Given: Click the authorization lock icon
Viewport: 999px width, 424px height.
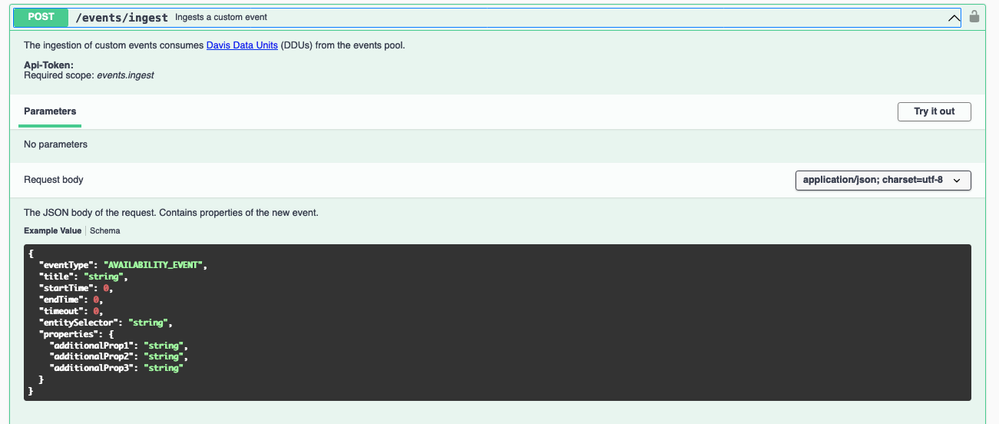Looking at the screenshot, I should tap(974, 17).
